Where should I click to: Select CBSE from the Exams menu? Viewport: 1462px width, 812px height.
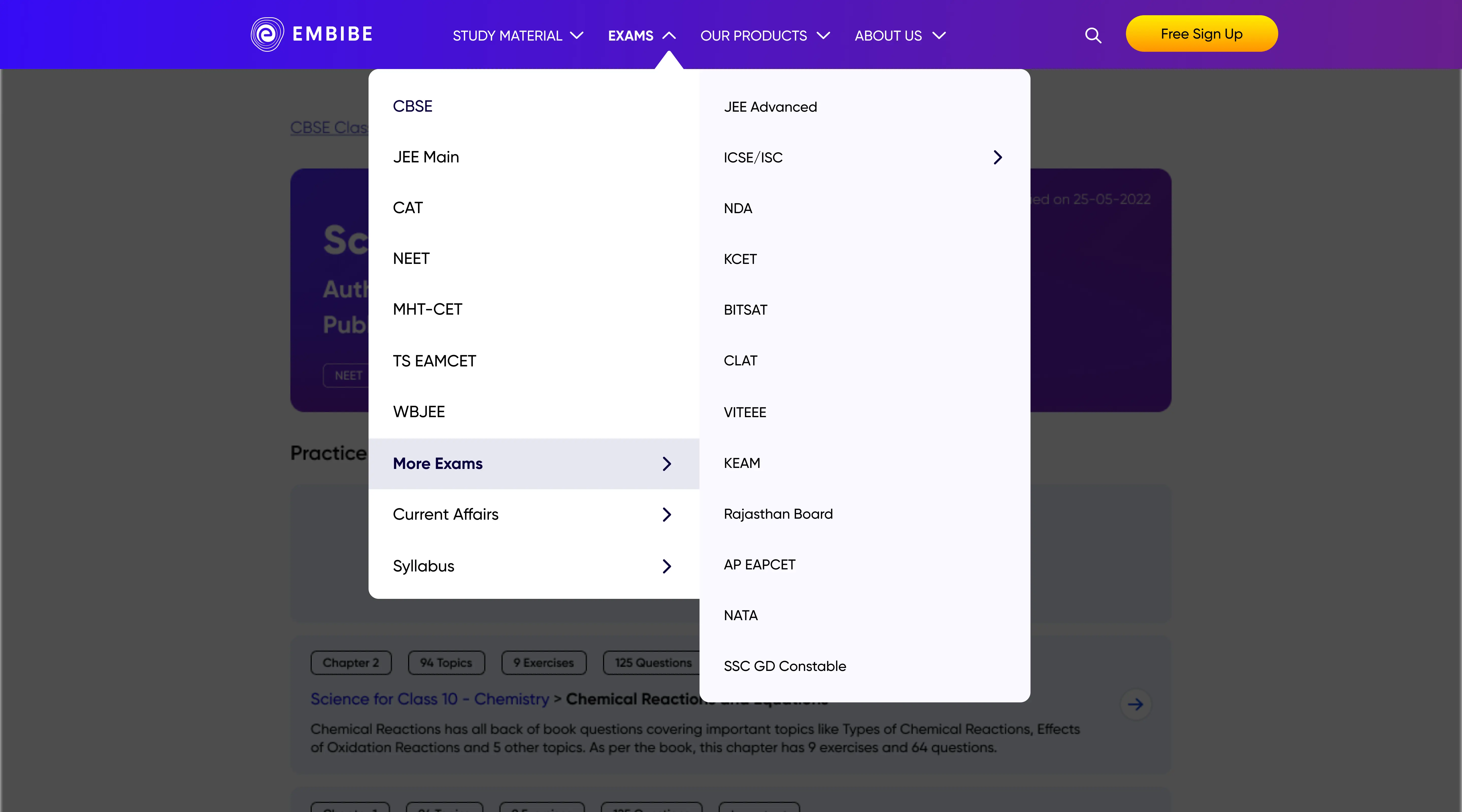(x=413, y=106)
